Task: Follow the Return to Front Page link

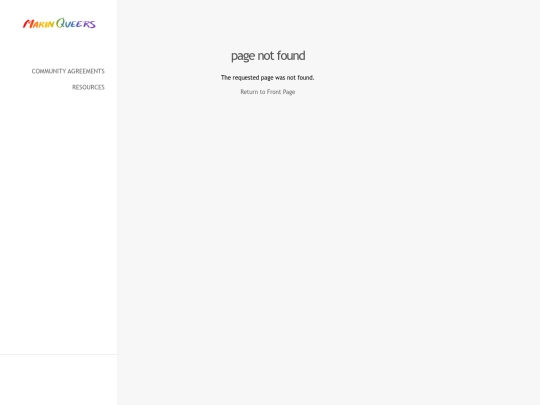Action: [268, 92]
